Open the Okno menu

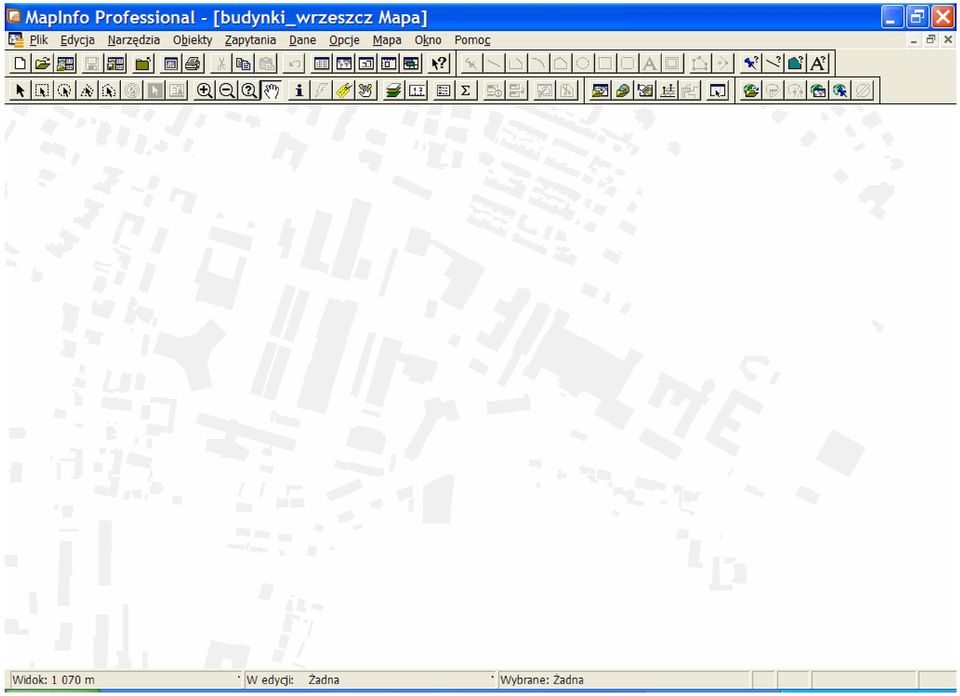(428, 40)
